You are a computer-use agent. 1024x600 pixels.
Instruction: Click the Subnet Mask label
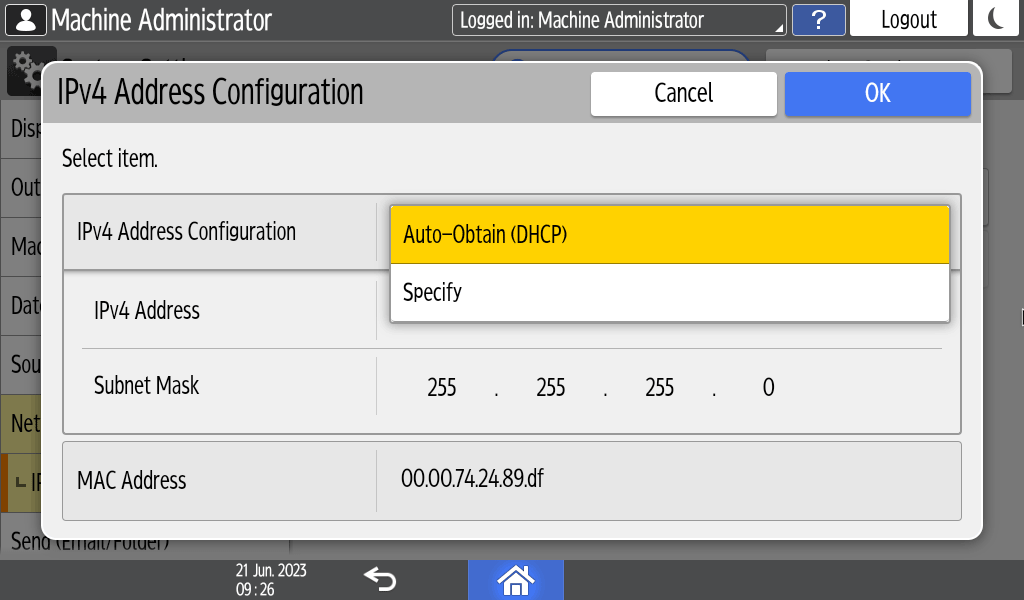pyautogui.click(x=147, y=385)
